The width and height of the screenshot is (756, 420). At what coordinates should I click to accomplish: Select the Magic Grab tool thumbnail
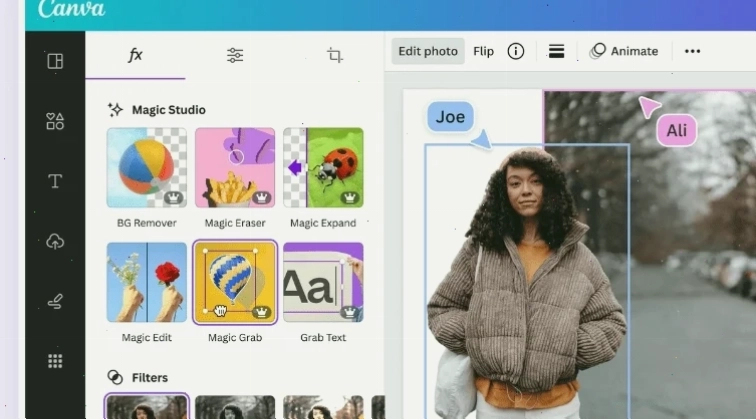point(235,282)
